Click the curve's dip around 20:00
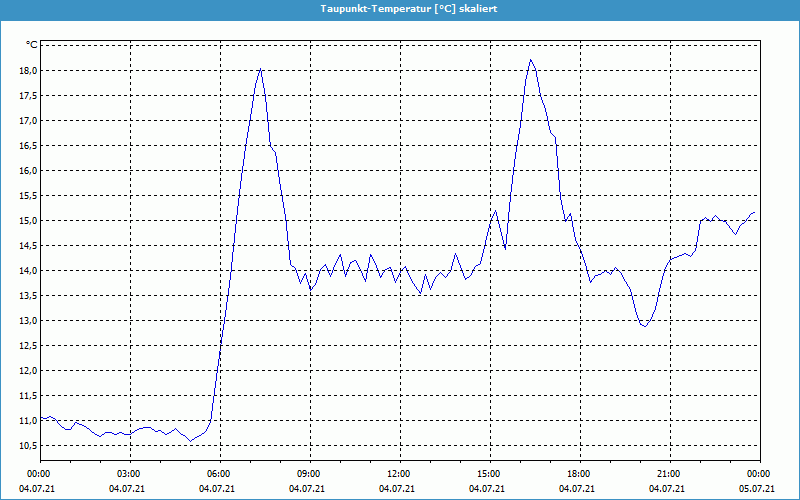This screenshot has width=800, height=500. (645, 326)
